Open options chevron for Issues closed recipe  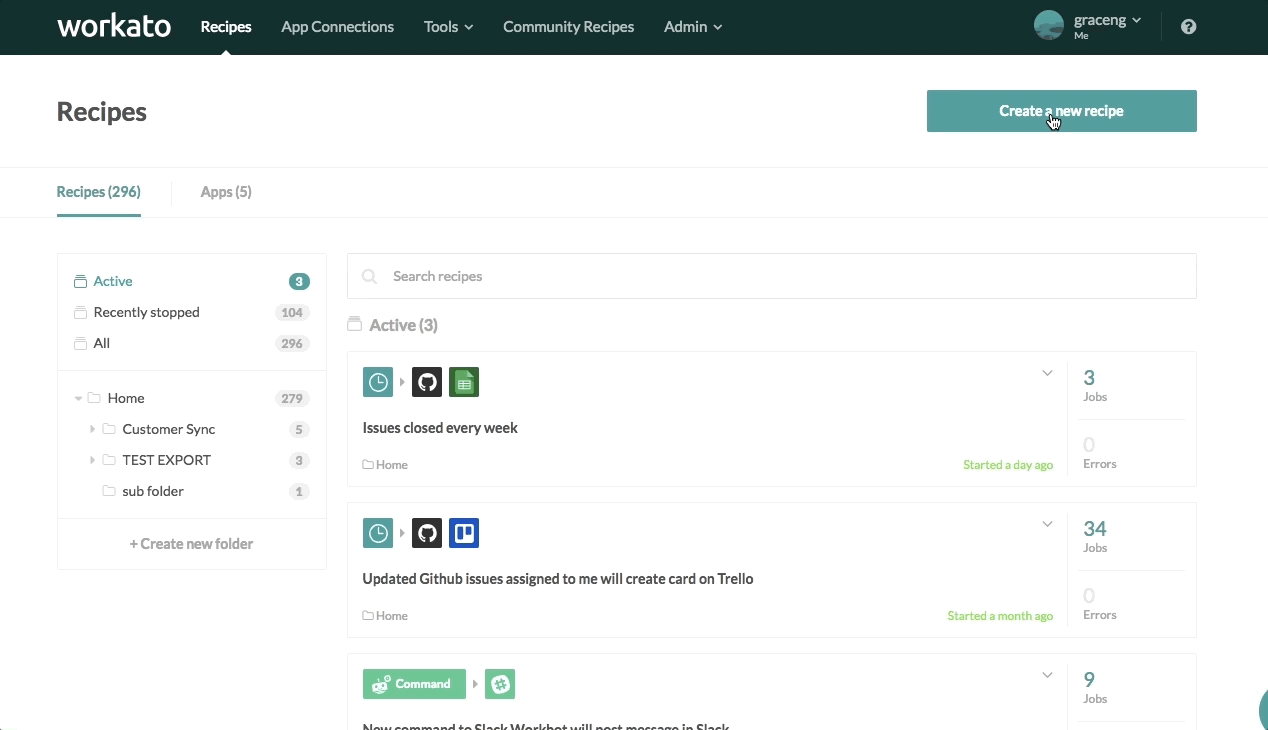(x=1047, y=374)
